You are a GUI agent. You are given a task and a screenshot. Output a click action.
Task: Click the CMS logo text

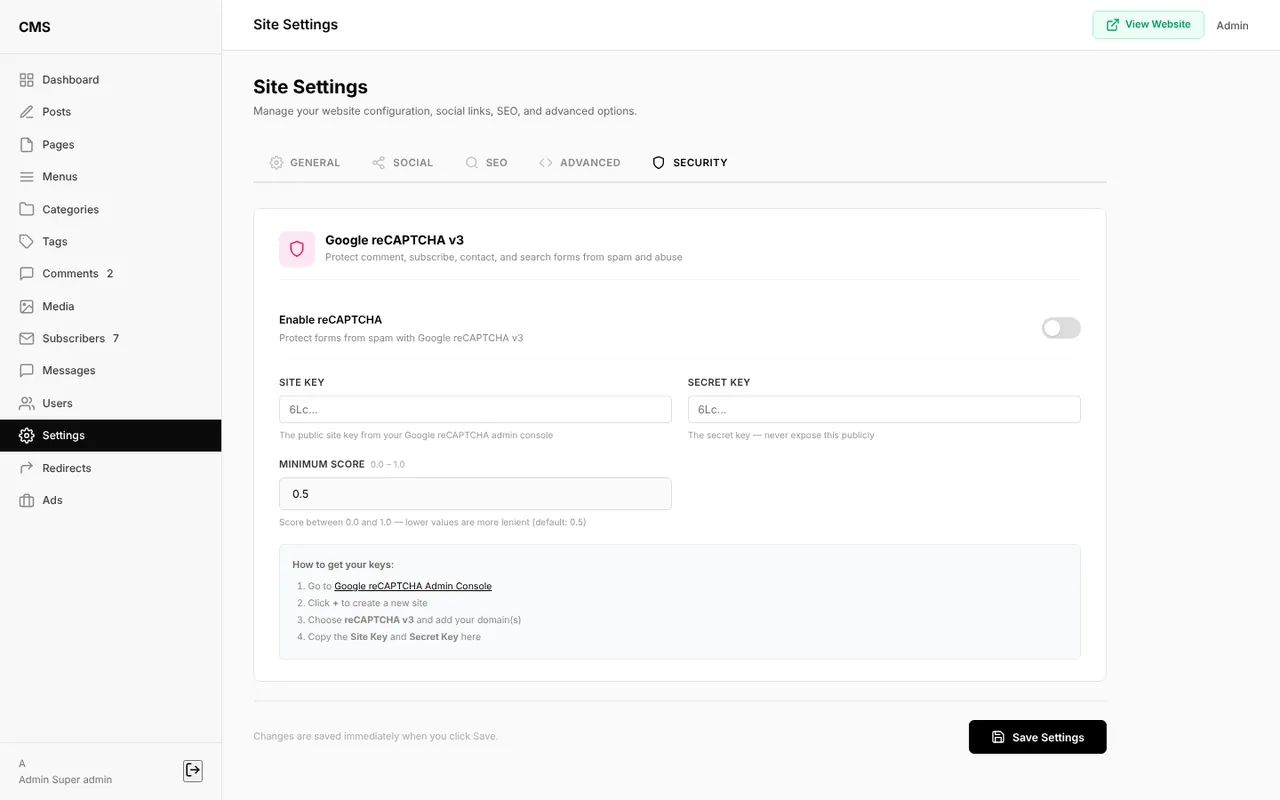pos(34,27)
